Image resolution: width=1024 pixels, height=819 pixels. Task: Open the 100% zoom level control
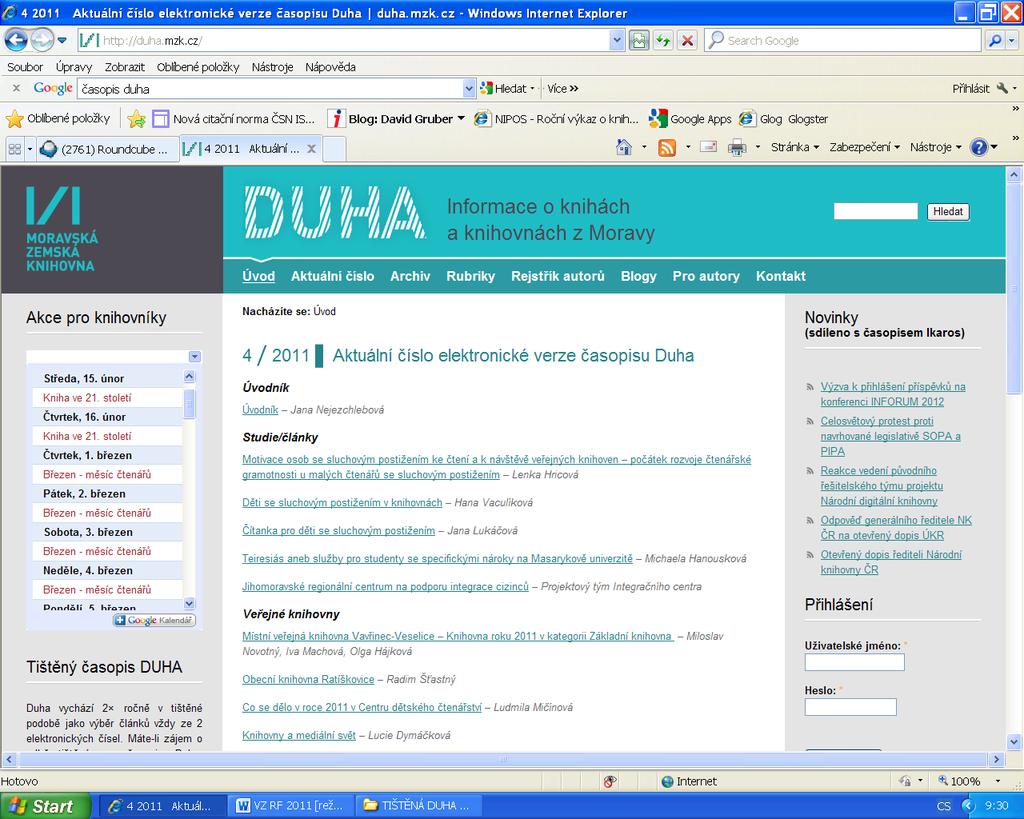pos(969,782)
